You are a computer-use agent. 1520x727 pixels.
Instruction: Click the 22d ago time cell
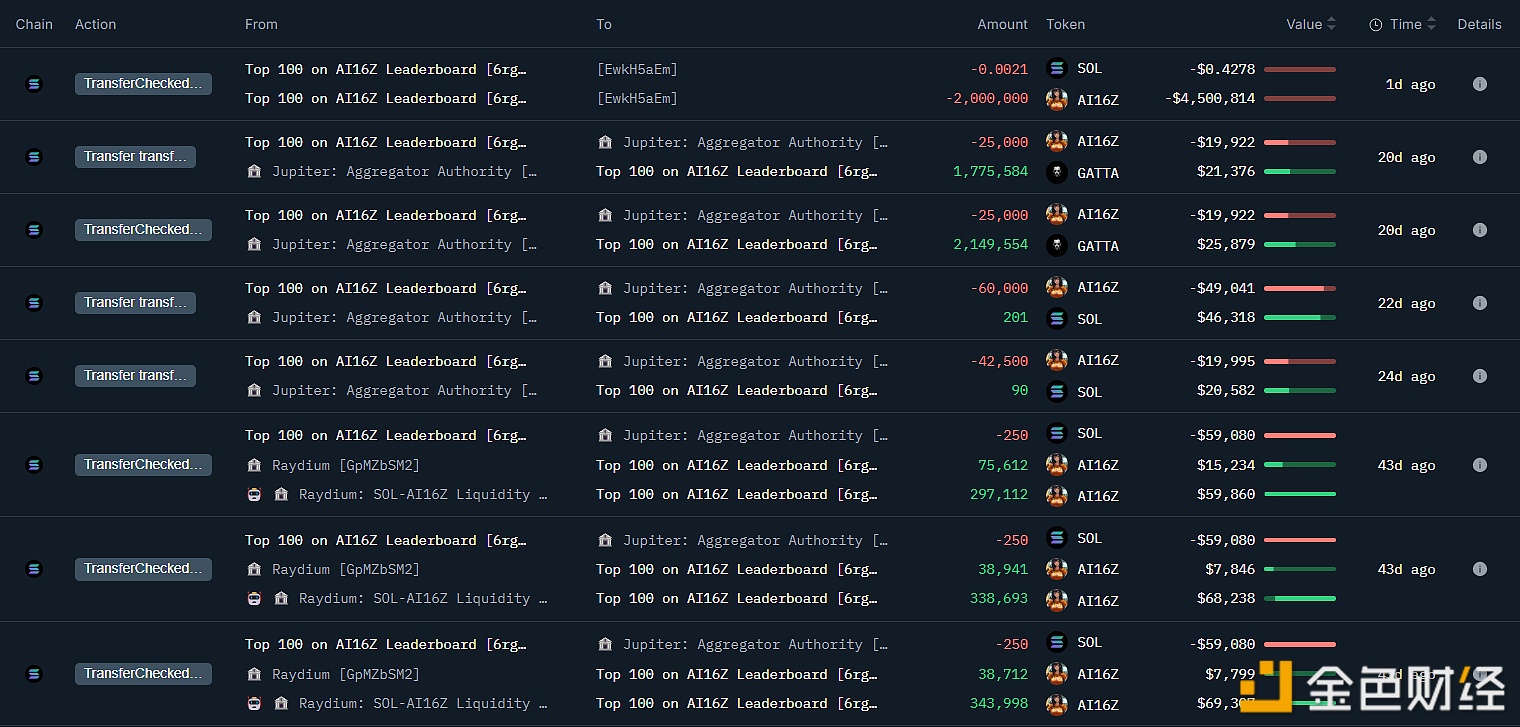(x=1406, y=304)
